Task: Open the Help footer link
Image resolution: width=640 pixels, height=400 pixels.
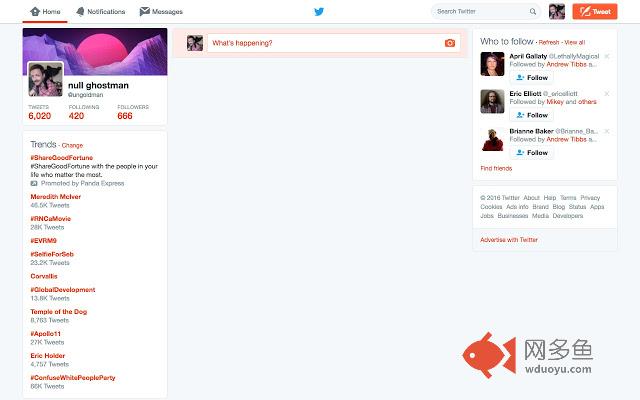Action: click(x=550, y=198)
